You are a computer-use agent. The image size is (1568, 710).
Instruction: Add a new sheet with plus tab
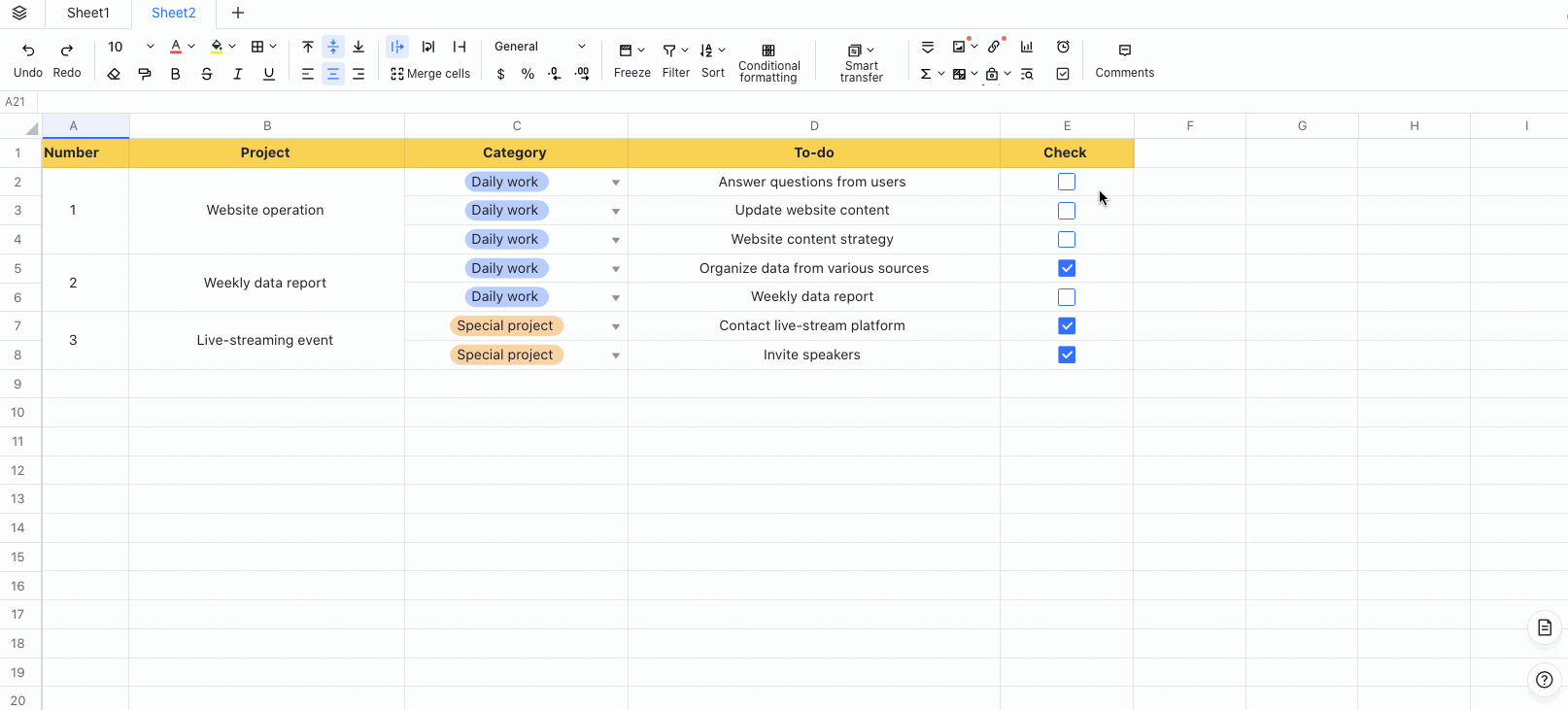point(238,13)
